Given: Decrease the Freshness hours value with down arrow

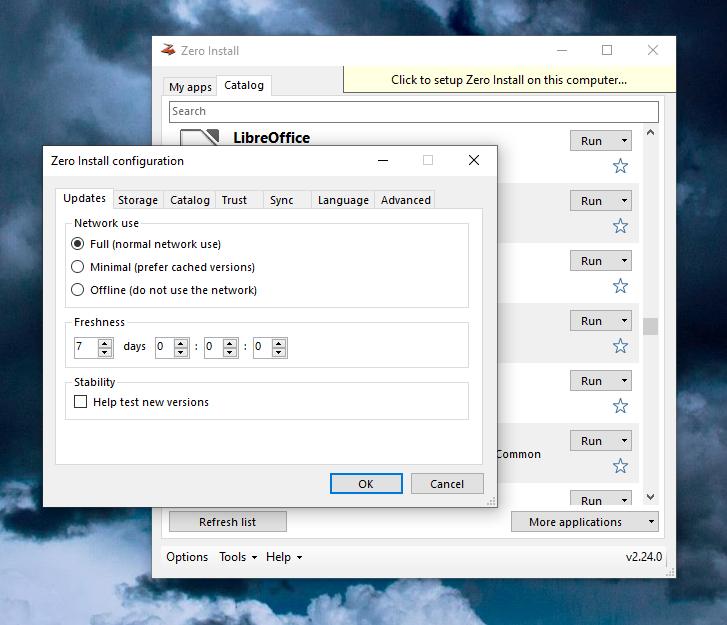Looking at the screenshot, I should (181, 352).
